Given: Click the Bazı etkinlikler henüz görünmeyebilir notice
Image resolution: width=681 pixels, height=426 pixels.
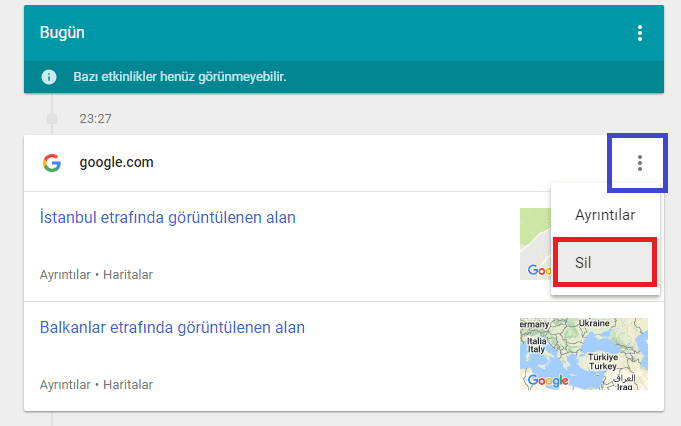Looking at the screenshot, I should (180, 77).
